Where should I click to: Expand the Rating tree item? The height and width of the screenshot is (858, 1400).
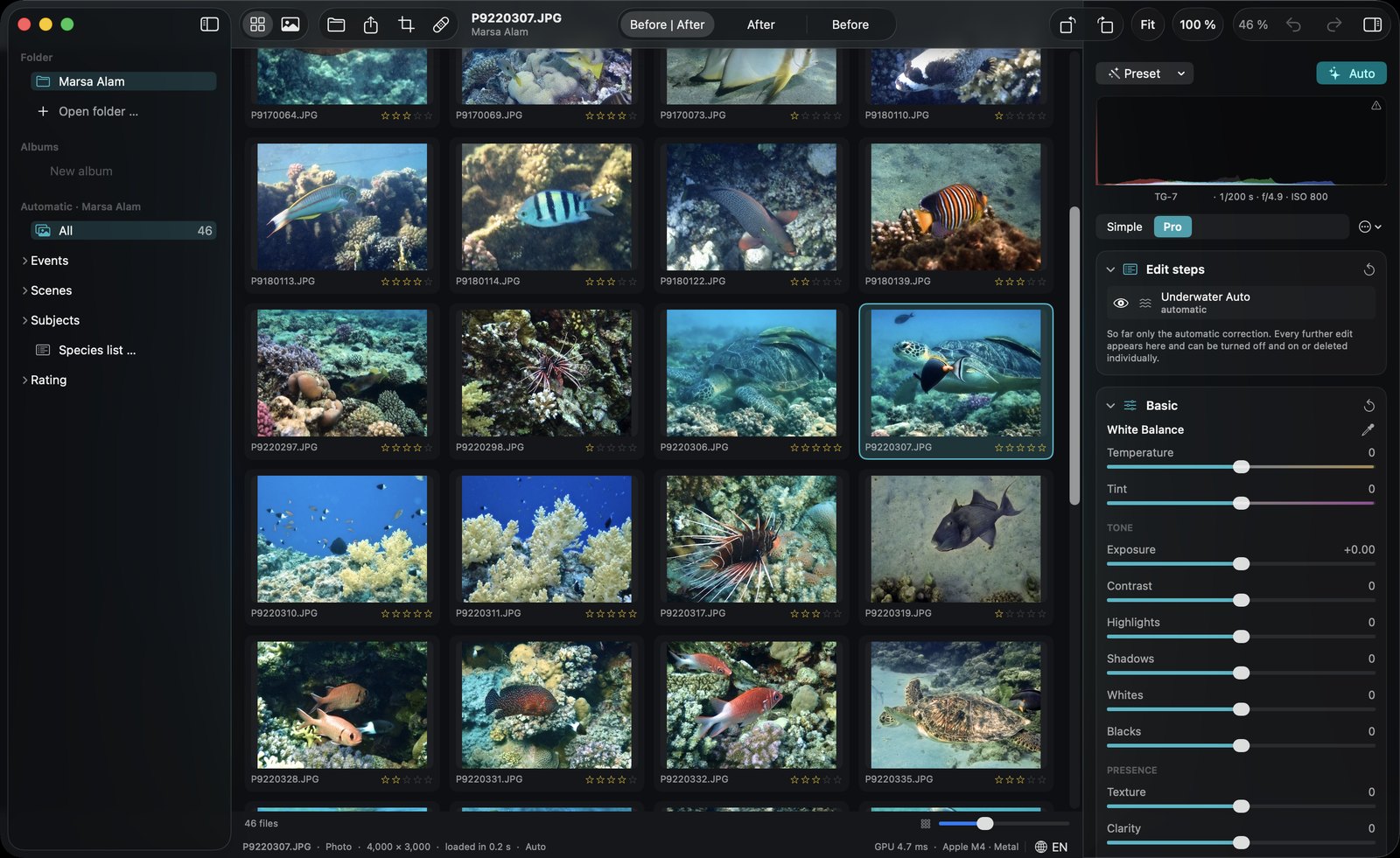(24, 380)
